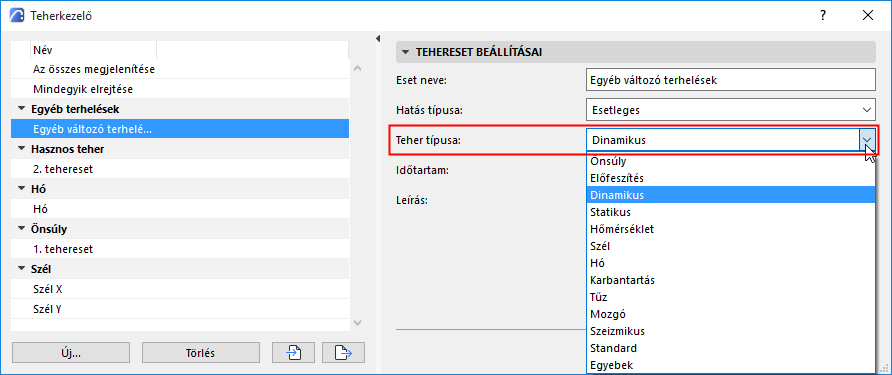Collapse the Hasznos teher group
This screenshot has width=892, height=375.
click(x=22, y=149)
